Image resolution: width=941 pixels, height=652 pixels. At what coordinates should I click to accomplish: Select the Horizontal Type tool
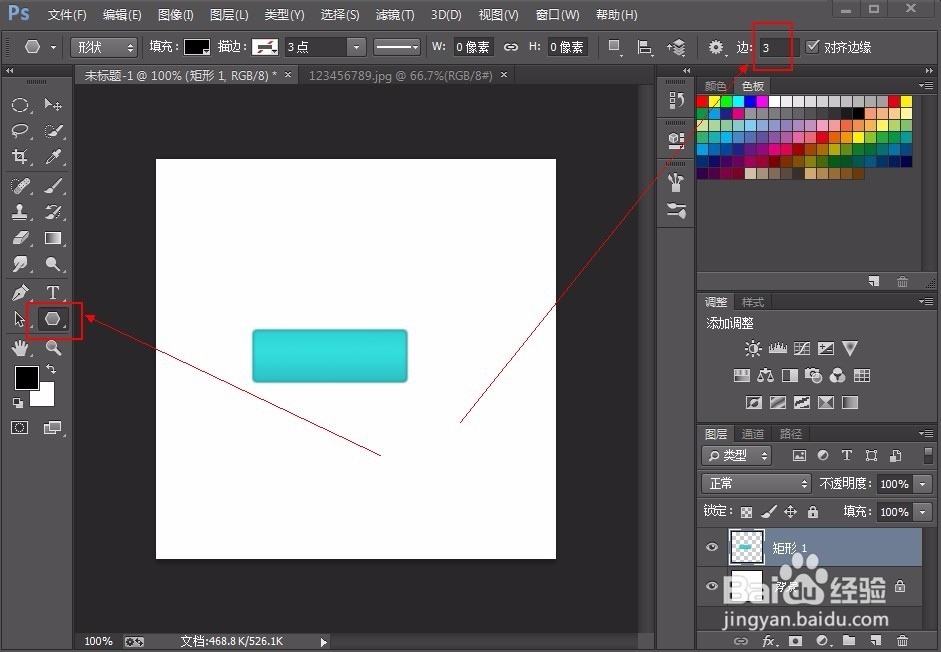53,293
